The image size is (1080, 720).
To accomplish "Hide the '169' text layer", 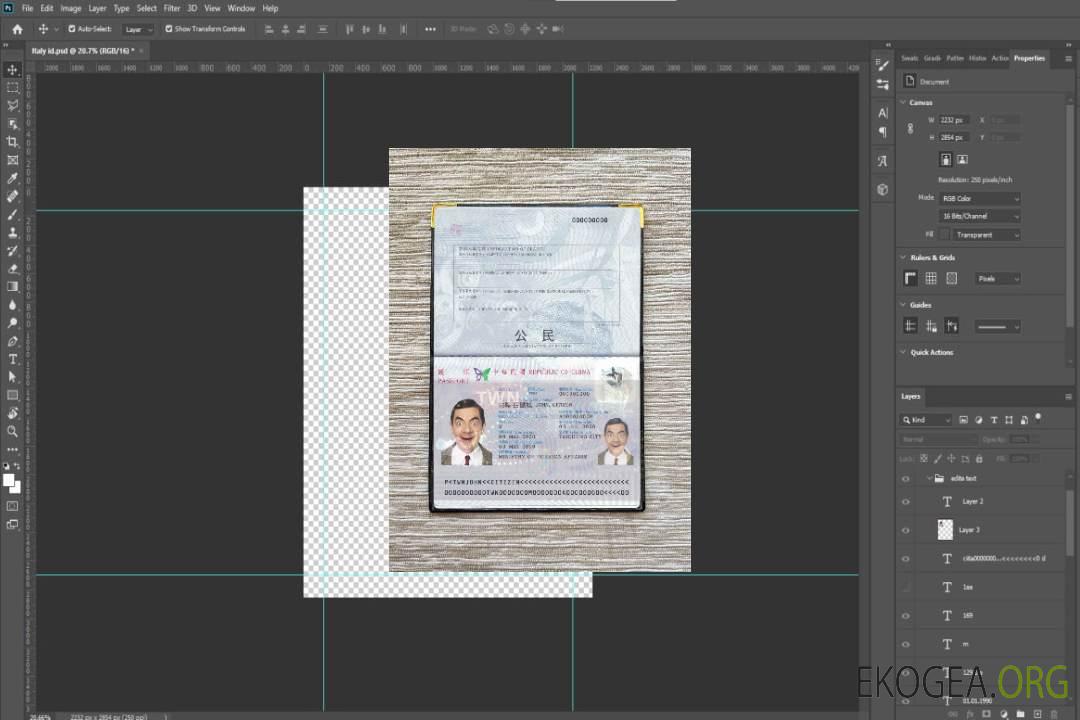I will click(x=906, y=616).
